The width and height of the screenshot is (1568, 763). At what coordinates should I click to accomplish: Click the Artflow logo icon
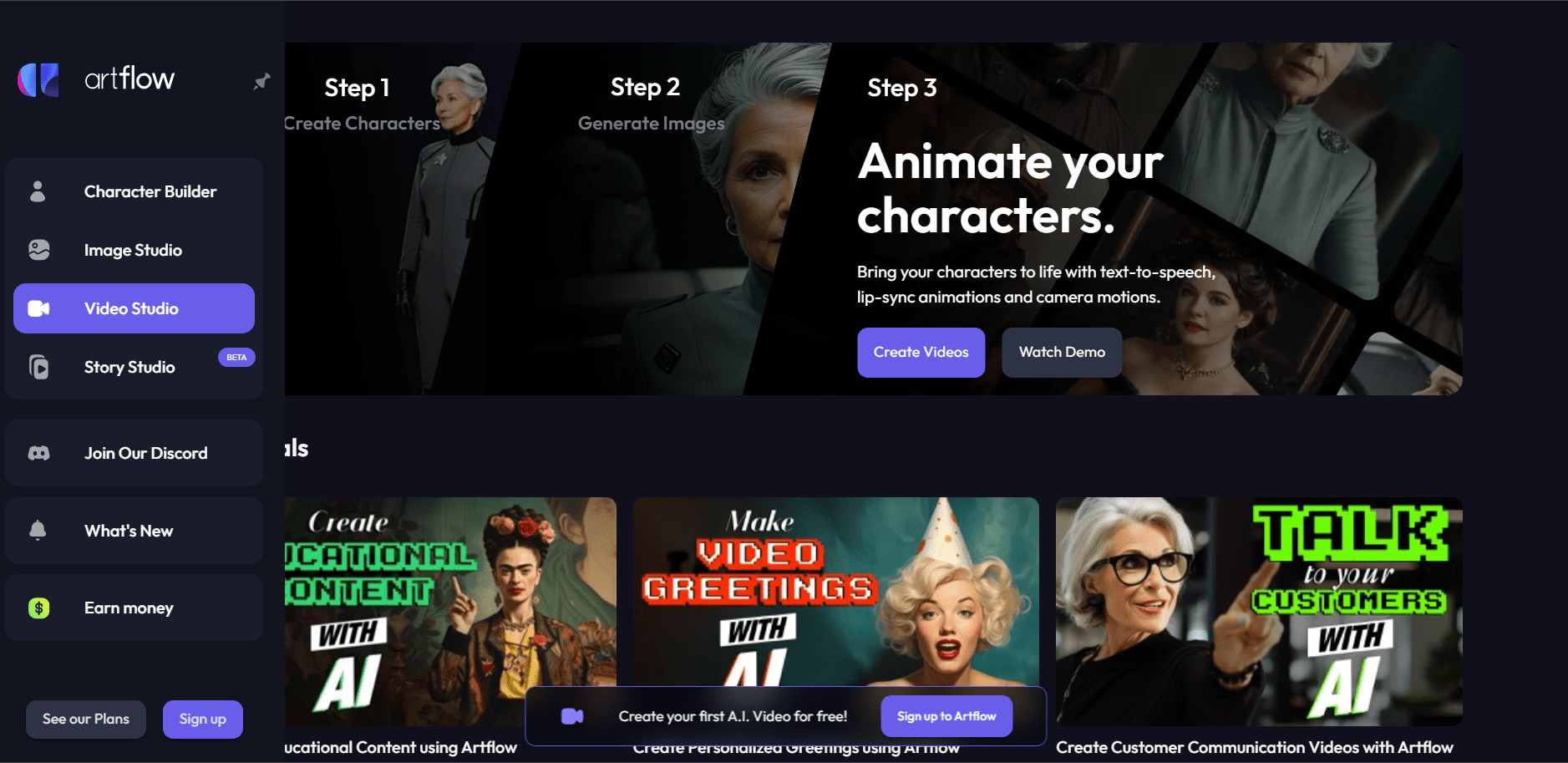pos(38,80)
